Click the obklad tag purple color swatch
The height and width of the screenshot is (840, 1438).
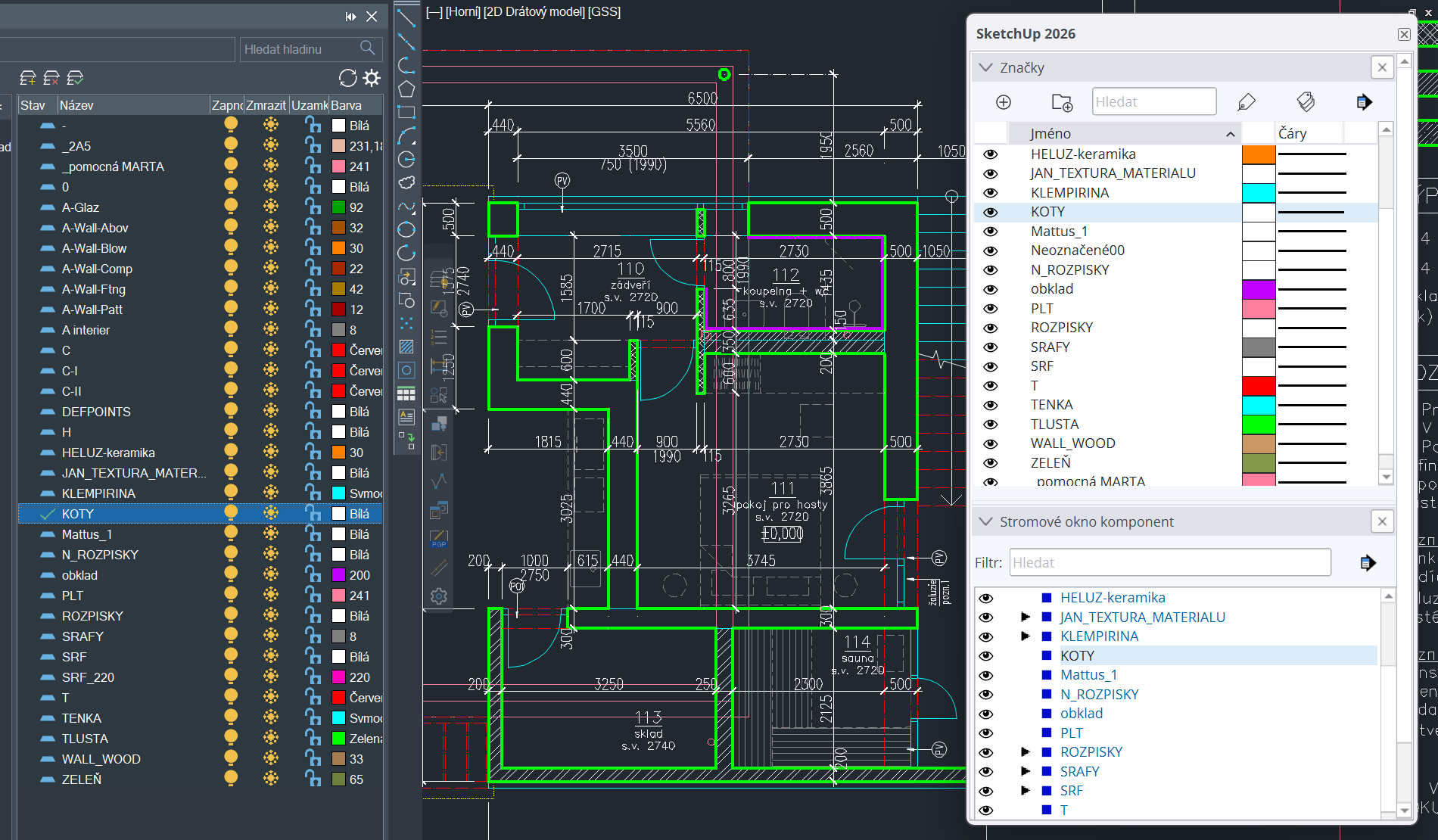coord(1259,289)
